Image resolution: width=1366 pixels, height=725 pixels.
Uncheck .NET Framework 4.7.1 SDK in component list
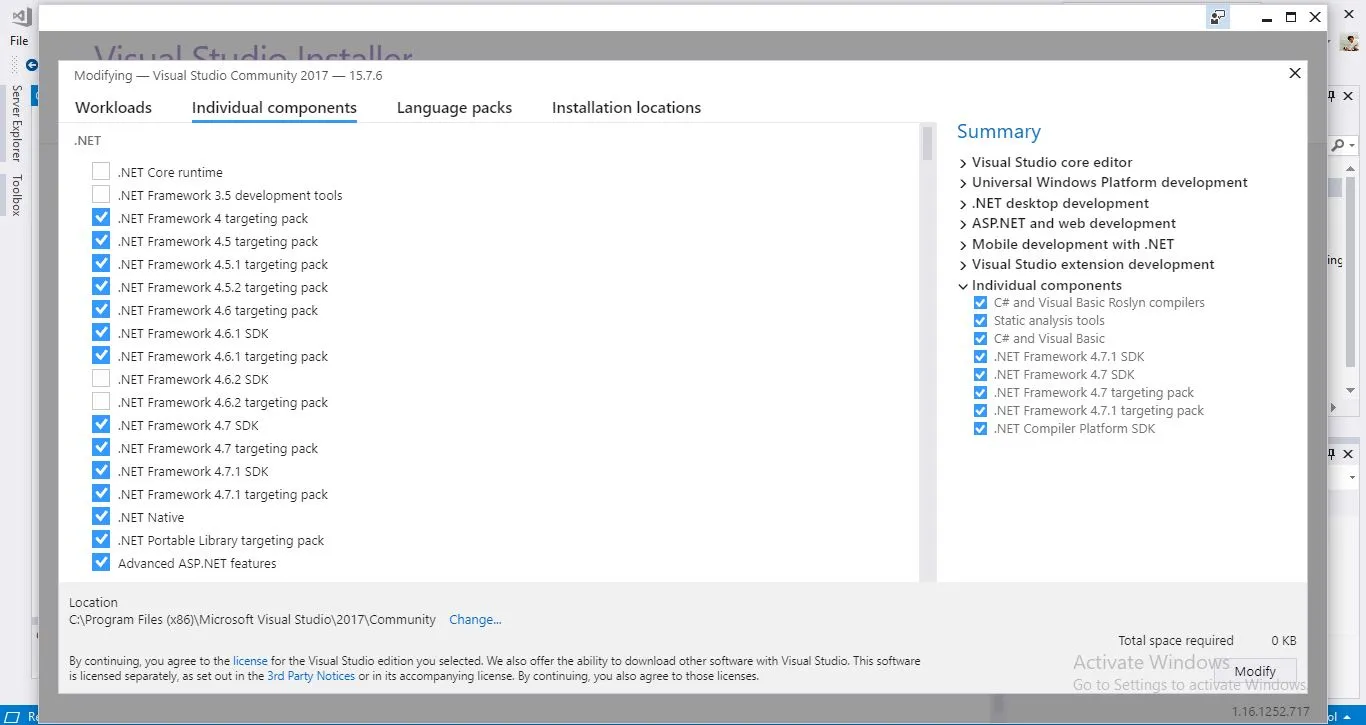pos(101,471)
